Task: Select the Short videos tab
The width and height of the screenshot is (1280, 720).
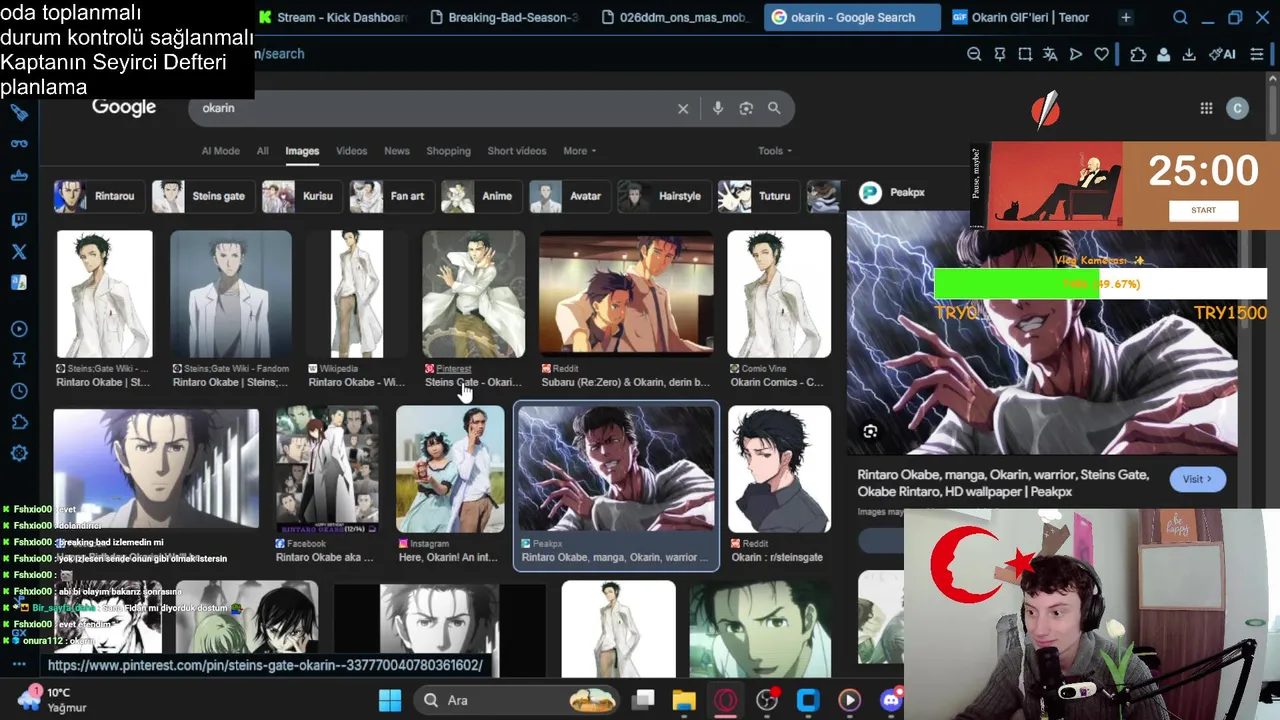Action: tap(517, 151)
